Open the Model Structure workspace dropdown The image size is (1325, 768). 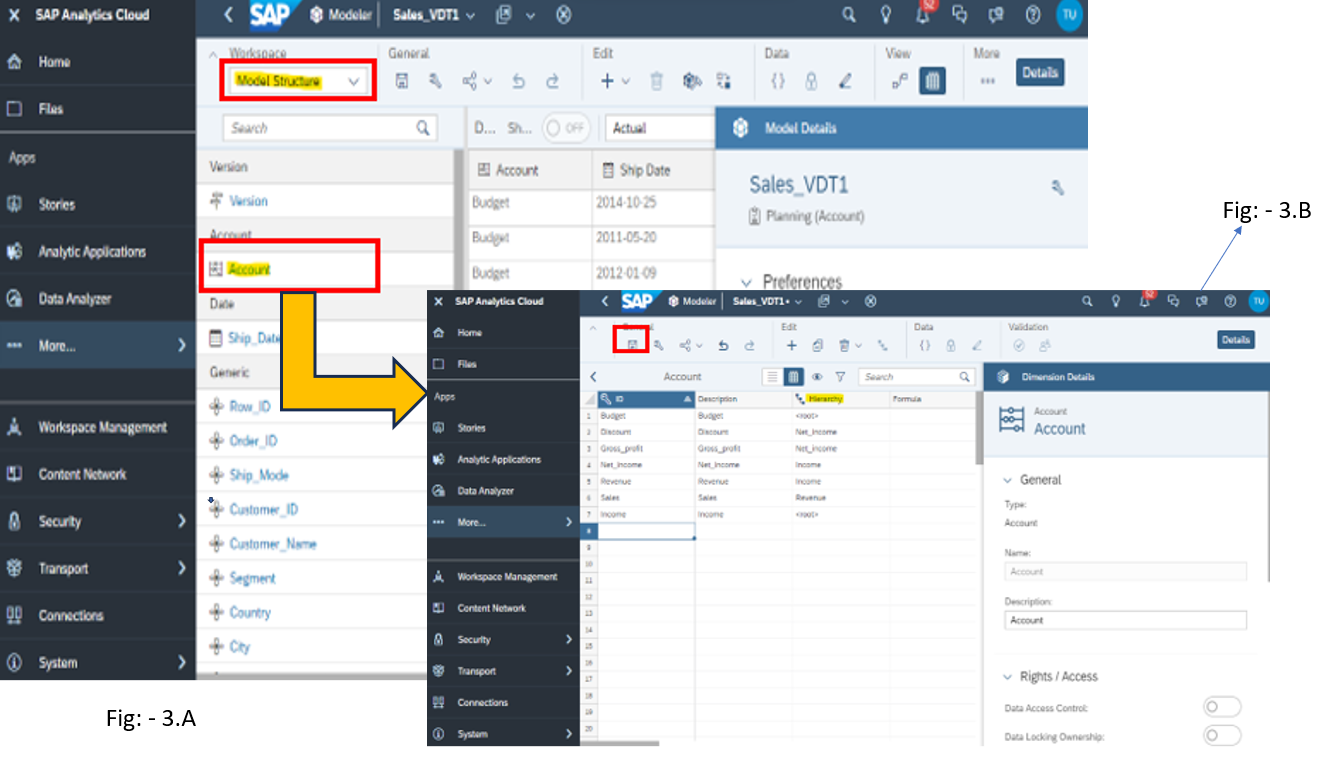(298, 81)
